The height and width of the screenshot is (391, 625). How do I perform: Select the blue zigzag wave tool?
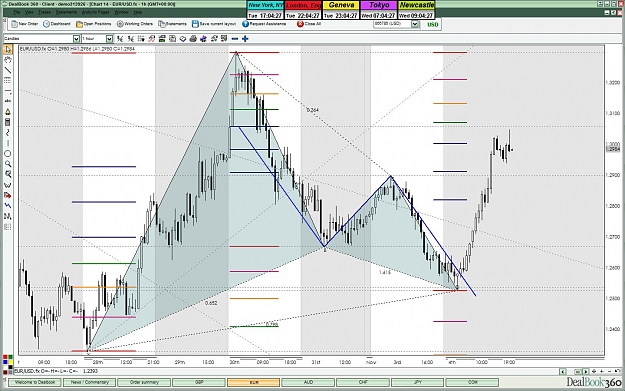[8, 206]
